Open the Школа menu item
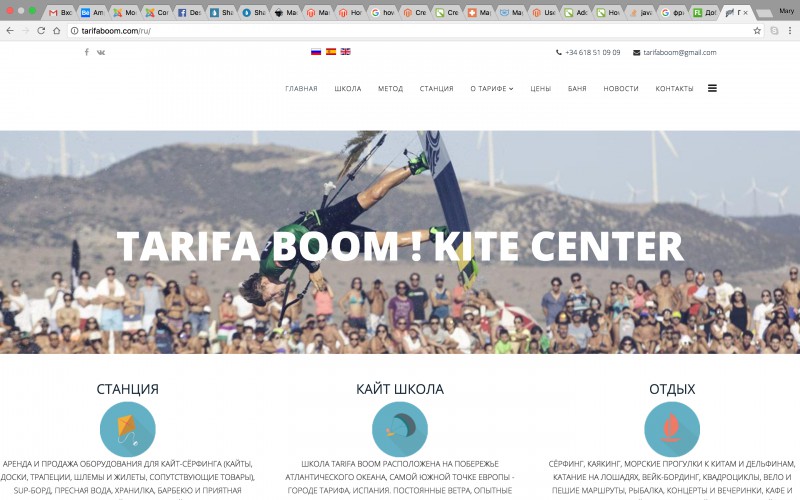 (348, 89)
